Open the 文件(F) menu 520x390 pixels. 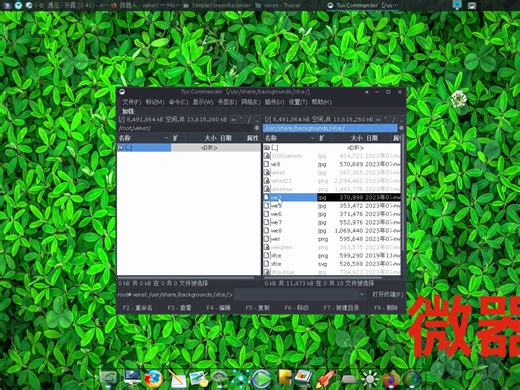[131, 102]
